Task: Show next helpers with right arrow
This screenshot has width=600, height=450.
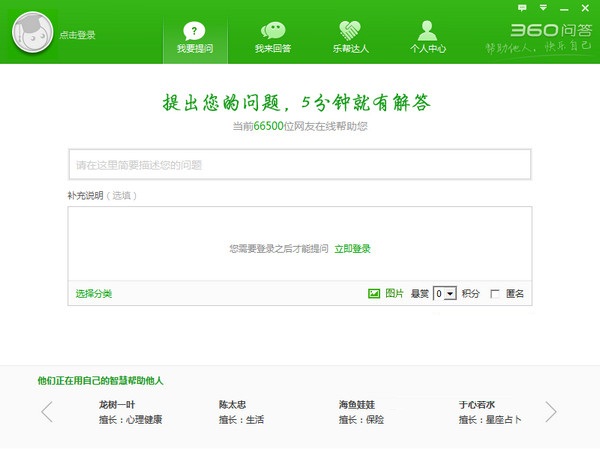Action: tap(551, 412)
